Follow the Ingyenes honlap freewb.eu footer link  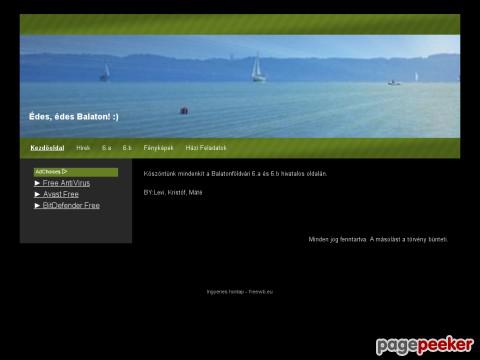(x=240, y=292)
